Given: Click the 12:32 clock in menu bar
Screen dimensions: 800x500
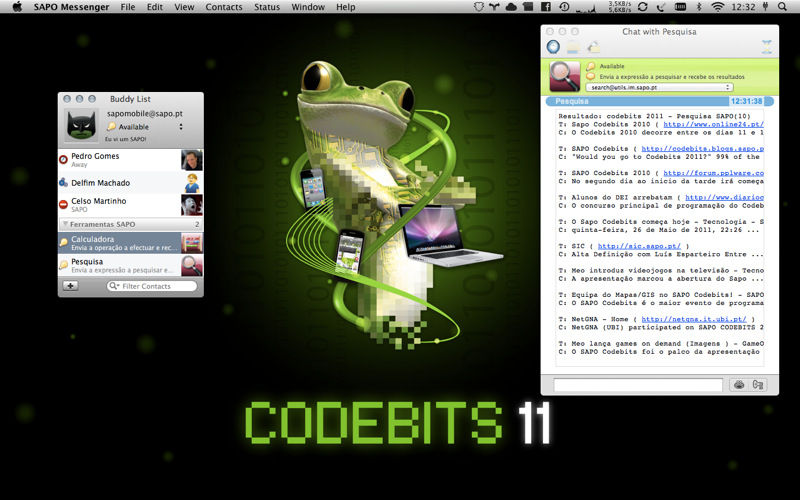Looking at the screenshot, I should pyautogui.click(x=743, y=7).
